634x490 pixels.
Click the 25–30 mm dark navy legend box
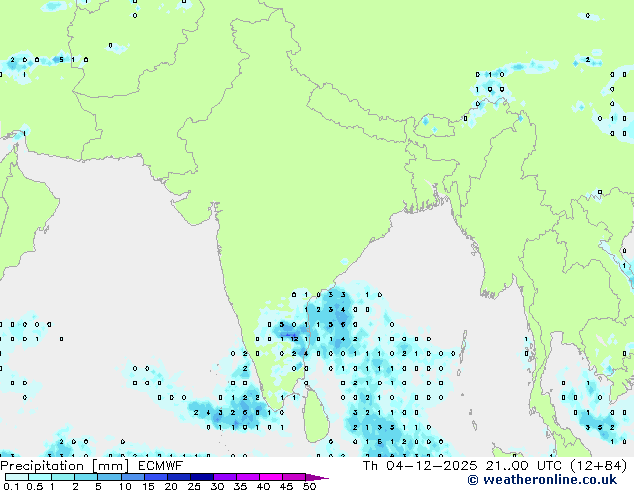pos(201,477)
